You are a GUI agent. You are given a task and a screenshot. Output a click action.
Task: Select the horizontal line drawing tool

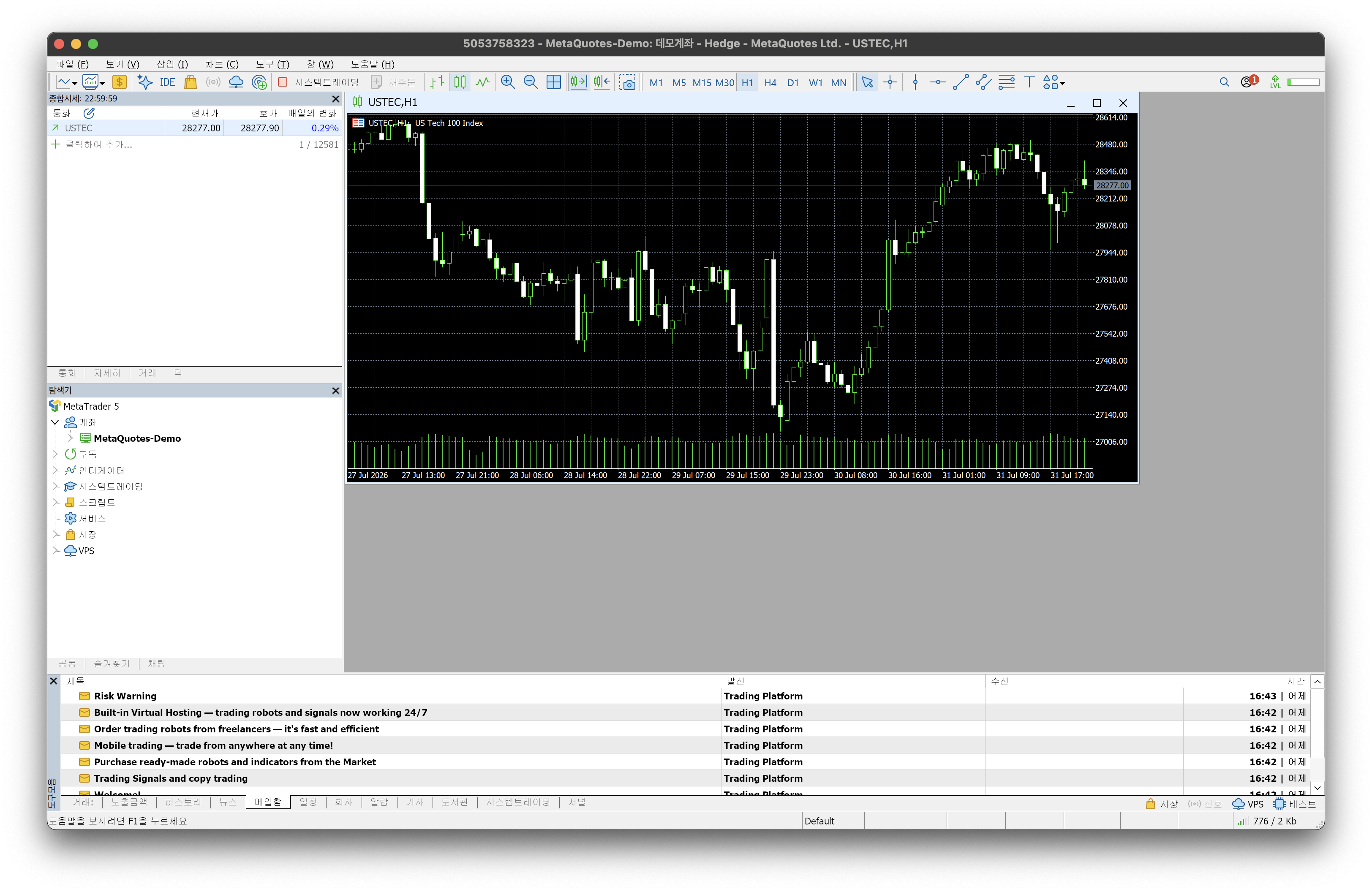pyautogui.click(x=938, y=82)
